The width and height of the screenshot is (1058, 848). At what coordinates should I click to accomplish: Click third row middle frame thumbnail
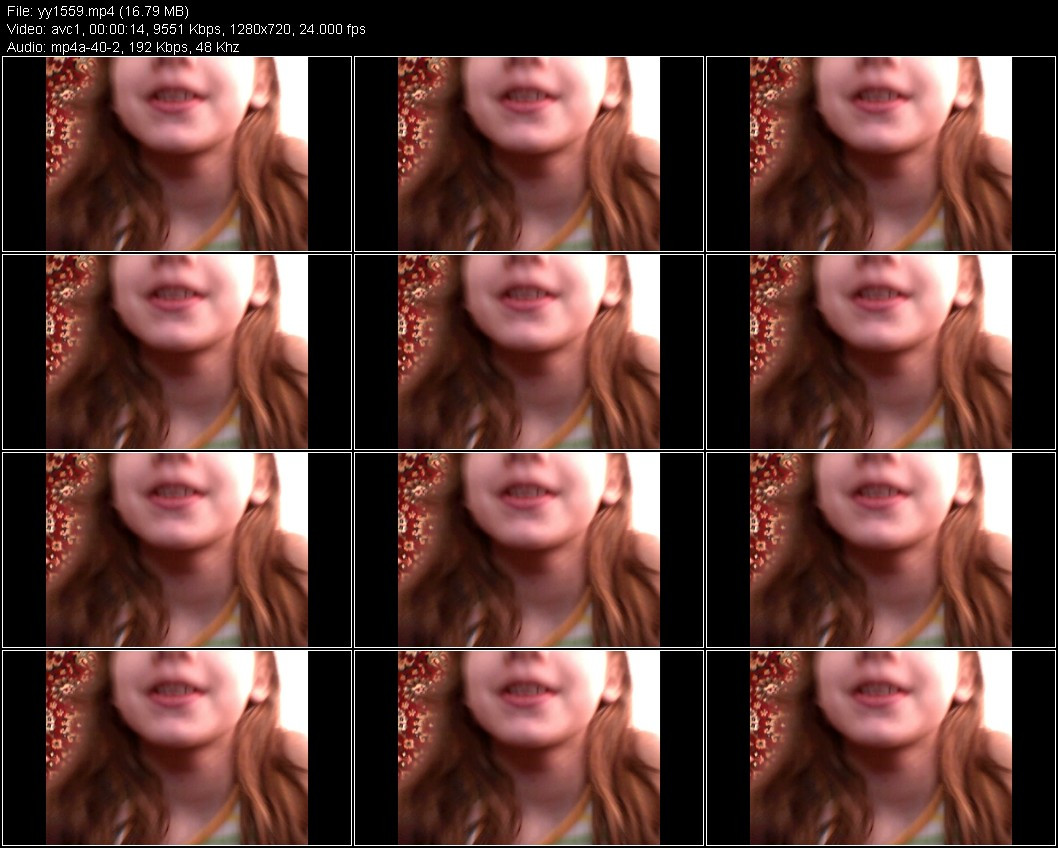tap(529, 549)
